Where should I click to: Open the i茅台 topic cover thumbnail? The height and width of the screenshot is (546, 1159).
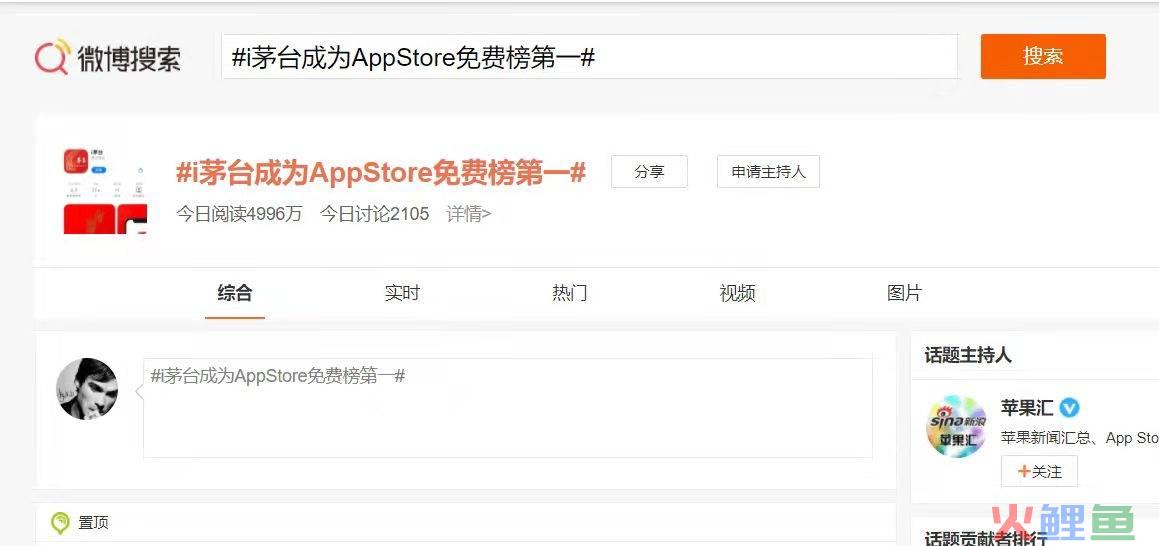pos(104,191)
